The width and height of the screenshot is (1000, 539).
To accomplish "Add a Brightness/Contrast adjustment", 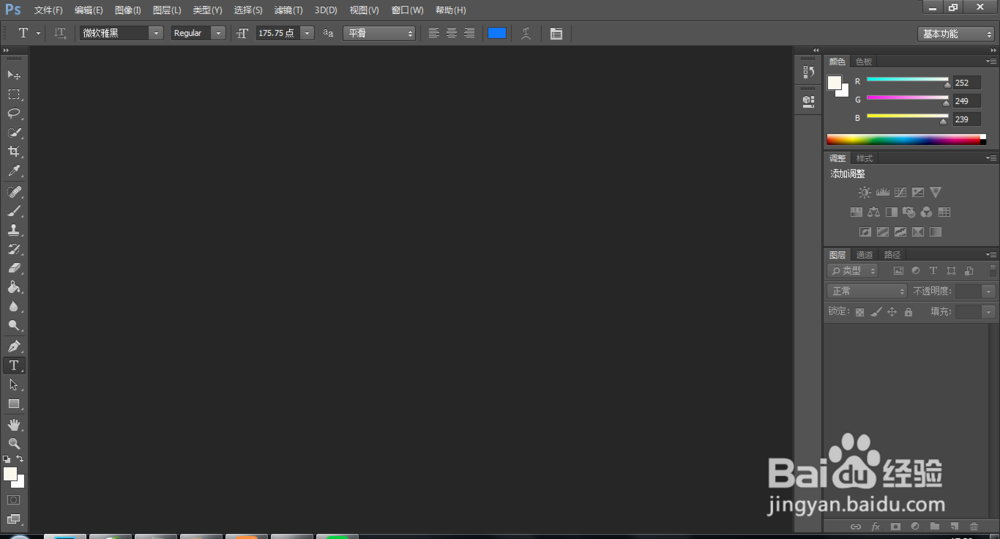I will [864, 192].
